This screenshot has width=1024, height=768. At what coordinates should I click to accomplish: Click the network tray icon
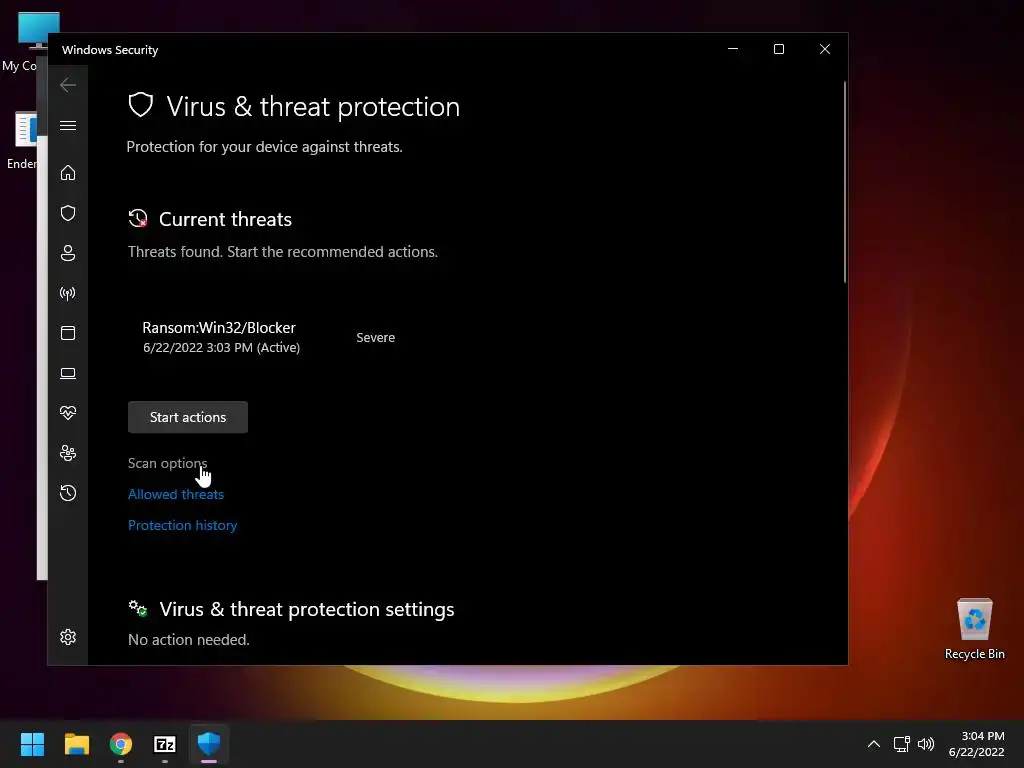pyautogui.click(x=902, y=744)
